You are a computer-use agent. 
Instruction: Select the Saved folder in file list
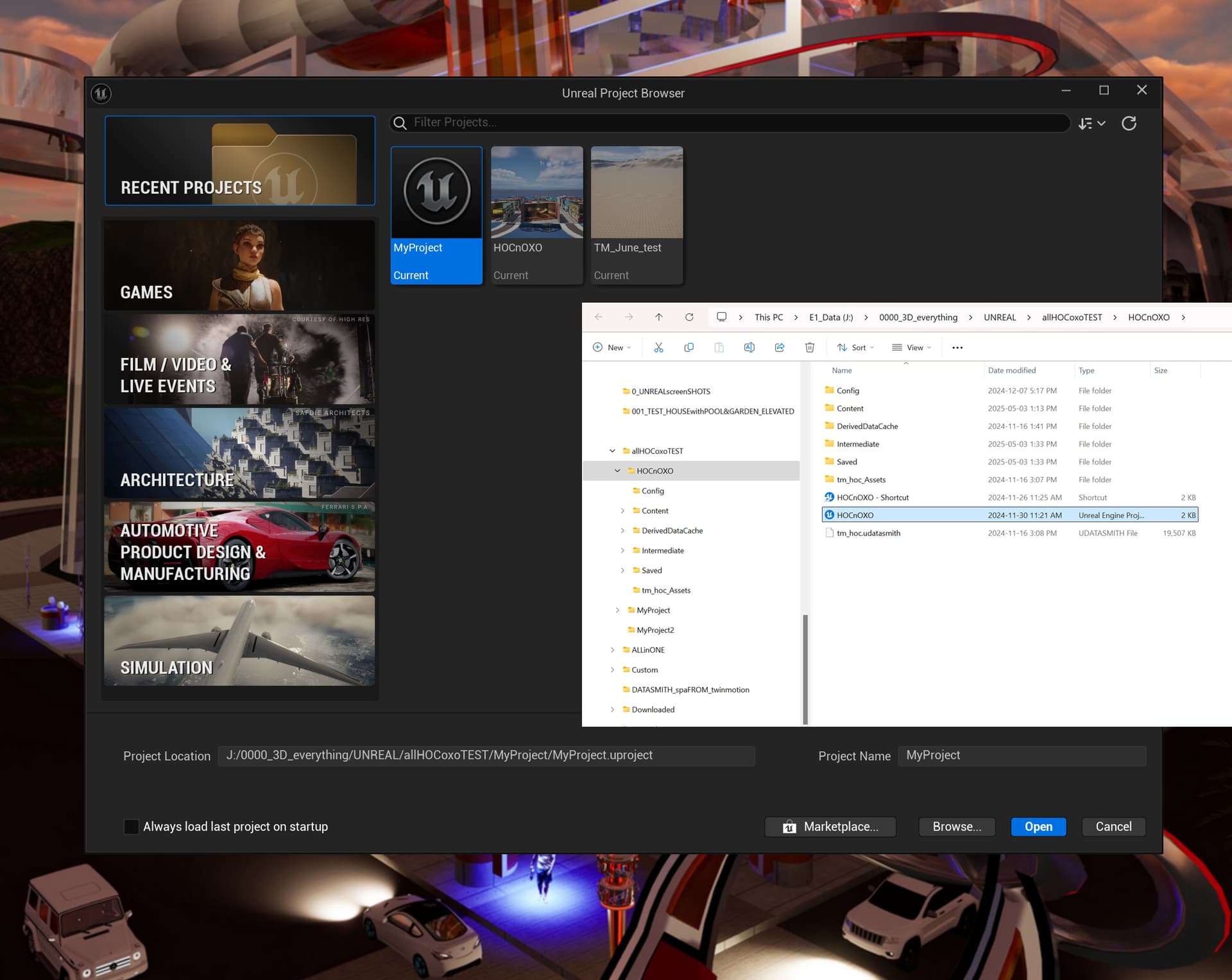(1010, 462)
